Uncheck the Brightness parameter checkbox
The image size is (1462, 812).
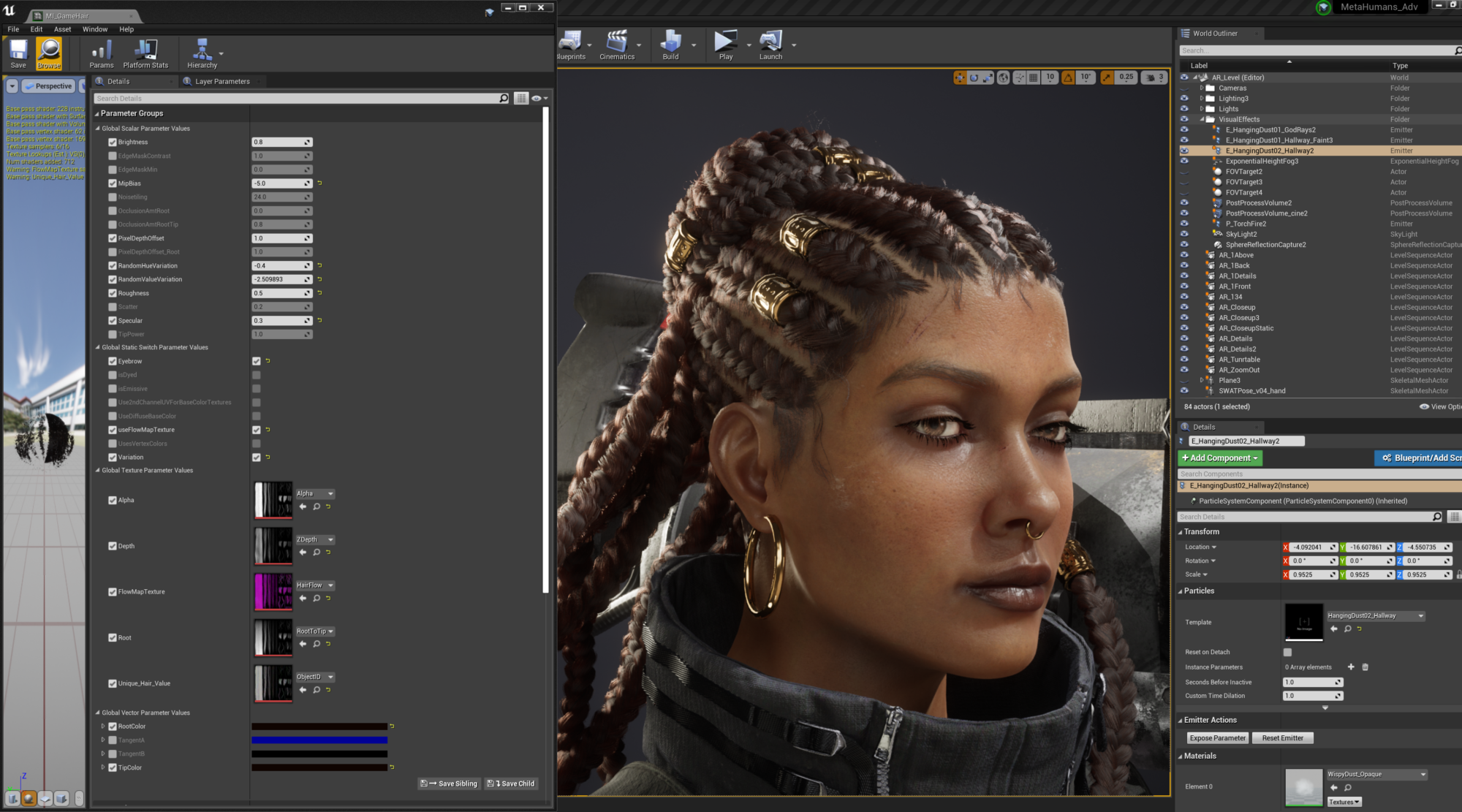113,143
